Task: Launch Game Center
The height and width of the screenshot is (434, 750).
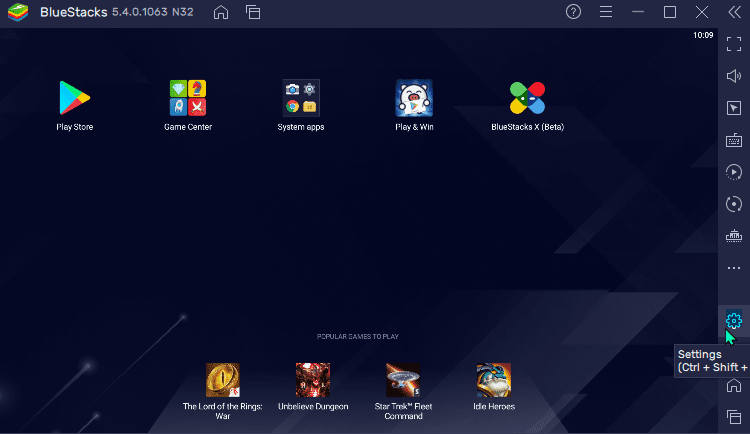Action: point(188,98)
